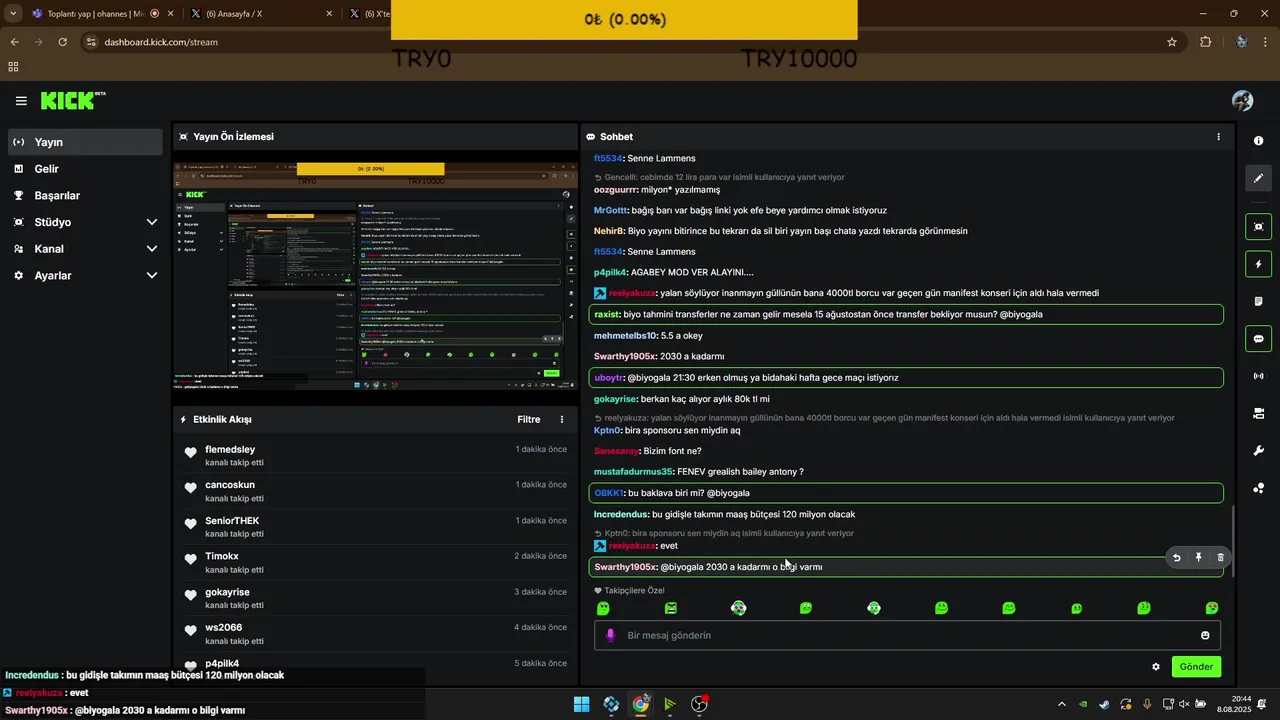This screenshot has height=720, width=1280.
Task: Click the reply arrow on the Swarthy1905x message
Action: pos(1176,558)
